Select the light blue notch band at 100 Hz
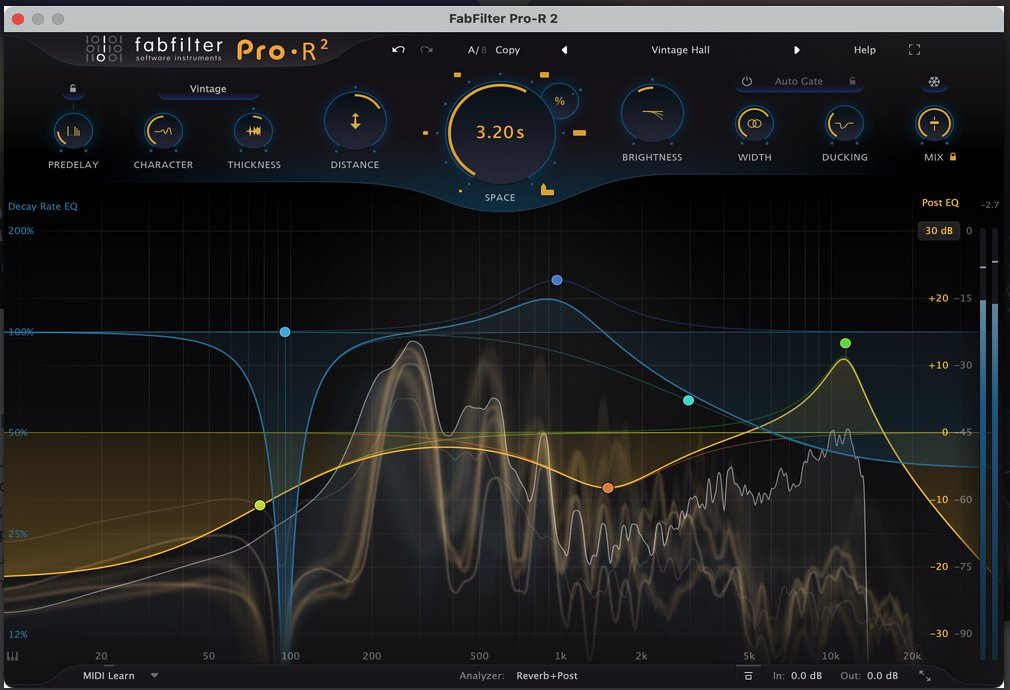The width and height of the screenshot is (1010, 690). [285, 332]
